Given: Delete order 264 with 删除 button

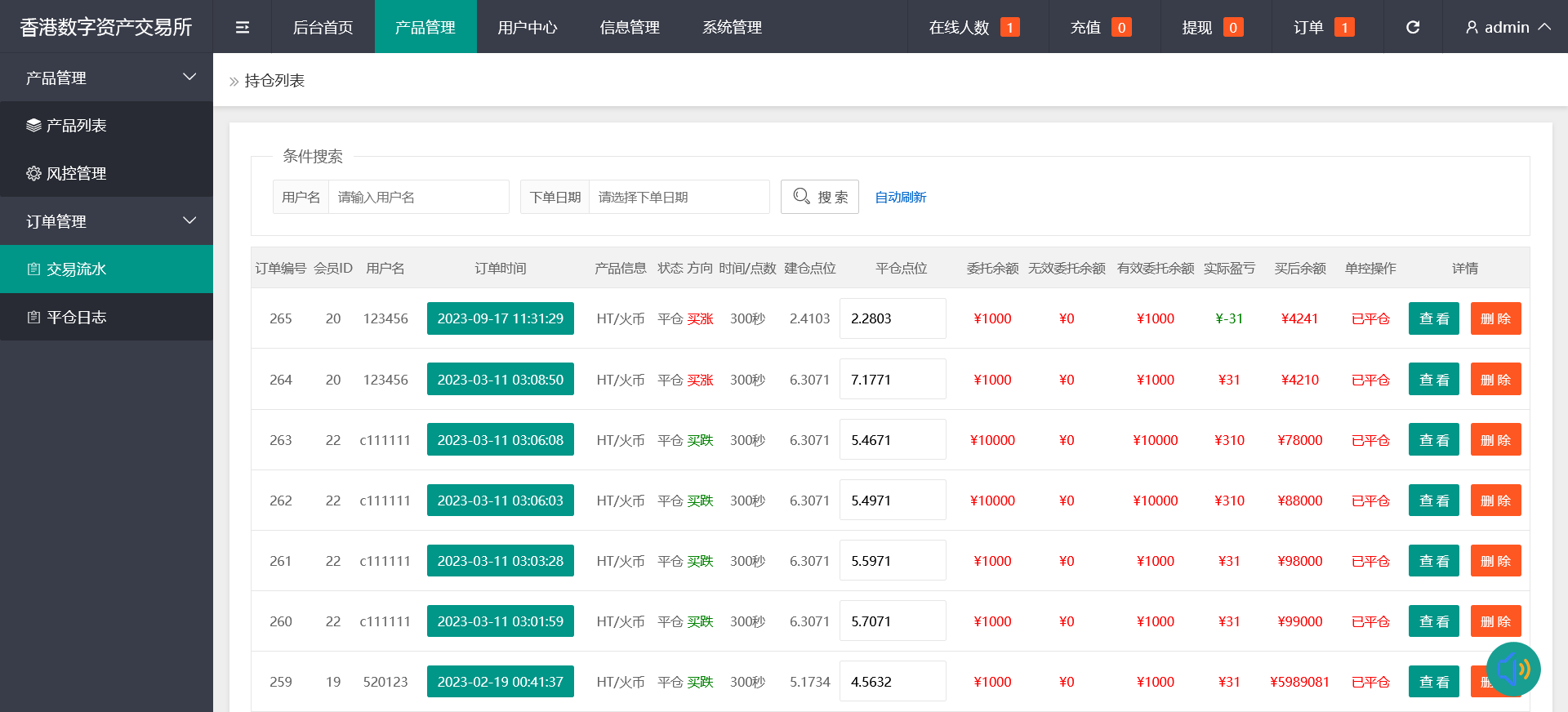Looking at the screenshot, I should 1494,380.
